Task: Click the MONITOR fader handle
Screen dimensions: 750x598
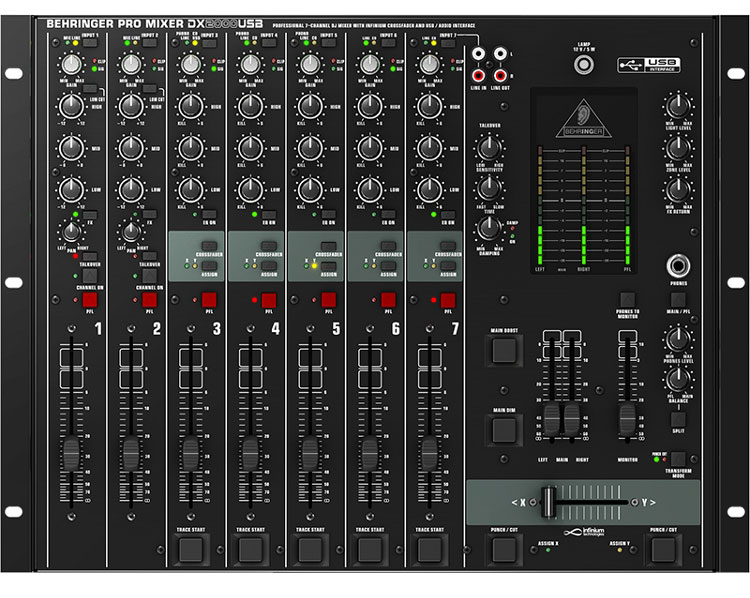Action: (627, 419)
